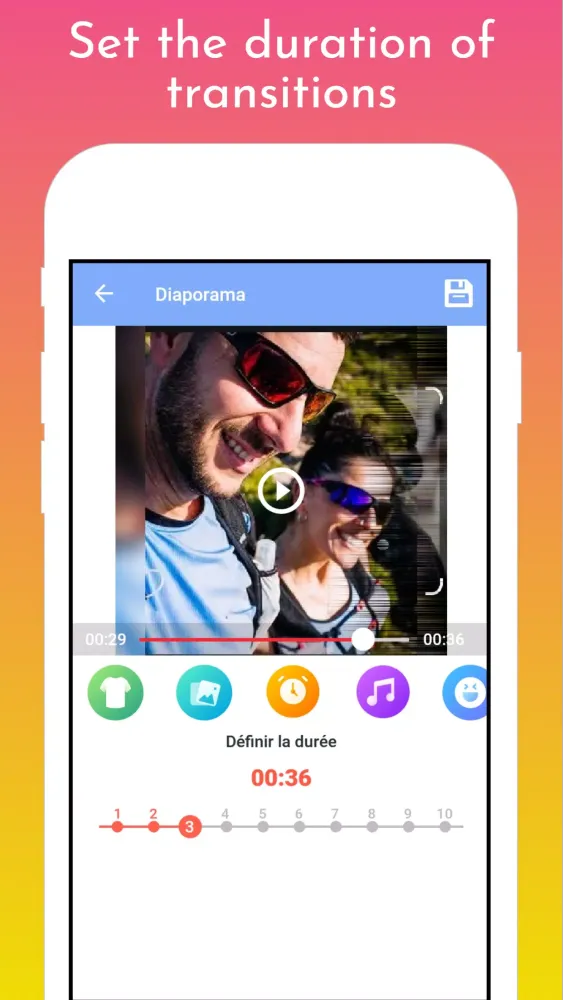The height and width of the screenshot is (1000, 563).
Task: Set duration to 10 seconds
Action: click(444, 827)
